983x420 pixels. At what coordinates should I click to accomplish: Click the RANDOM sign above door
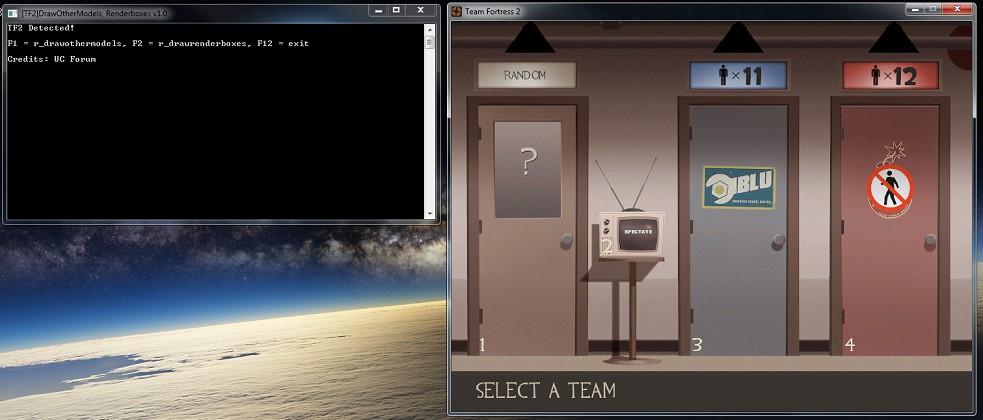[526, 75]
